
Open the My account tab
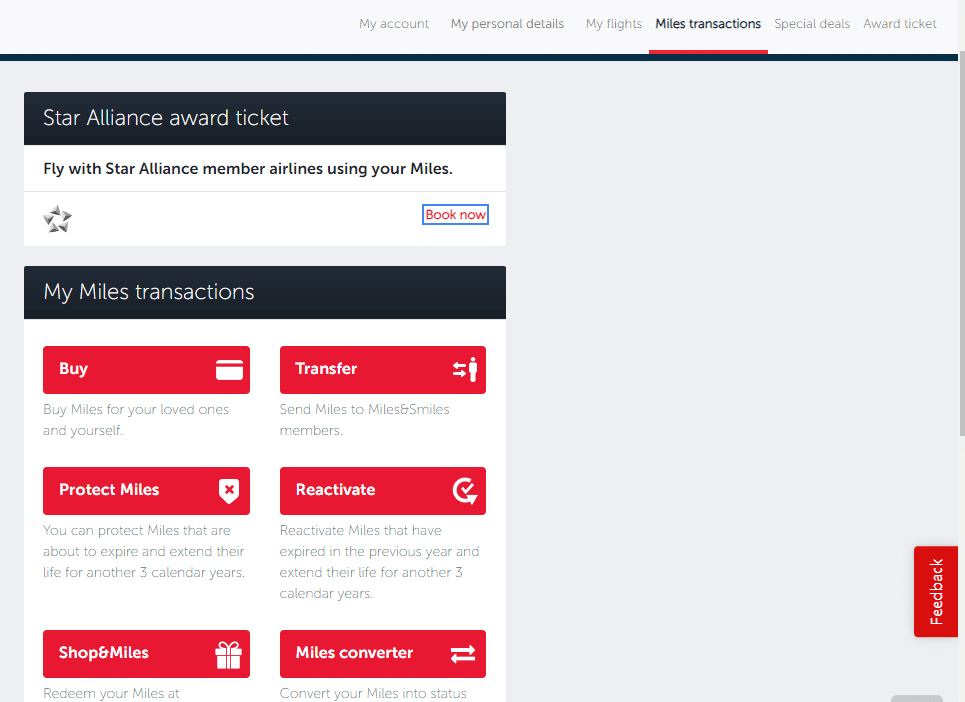[394, 24]
